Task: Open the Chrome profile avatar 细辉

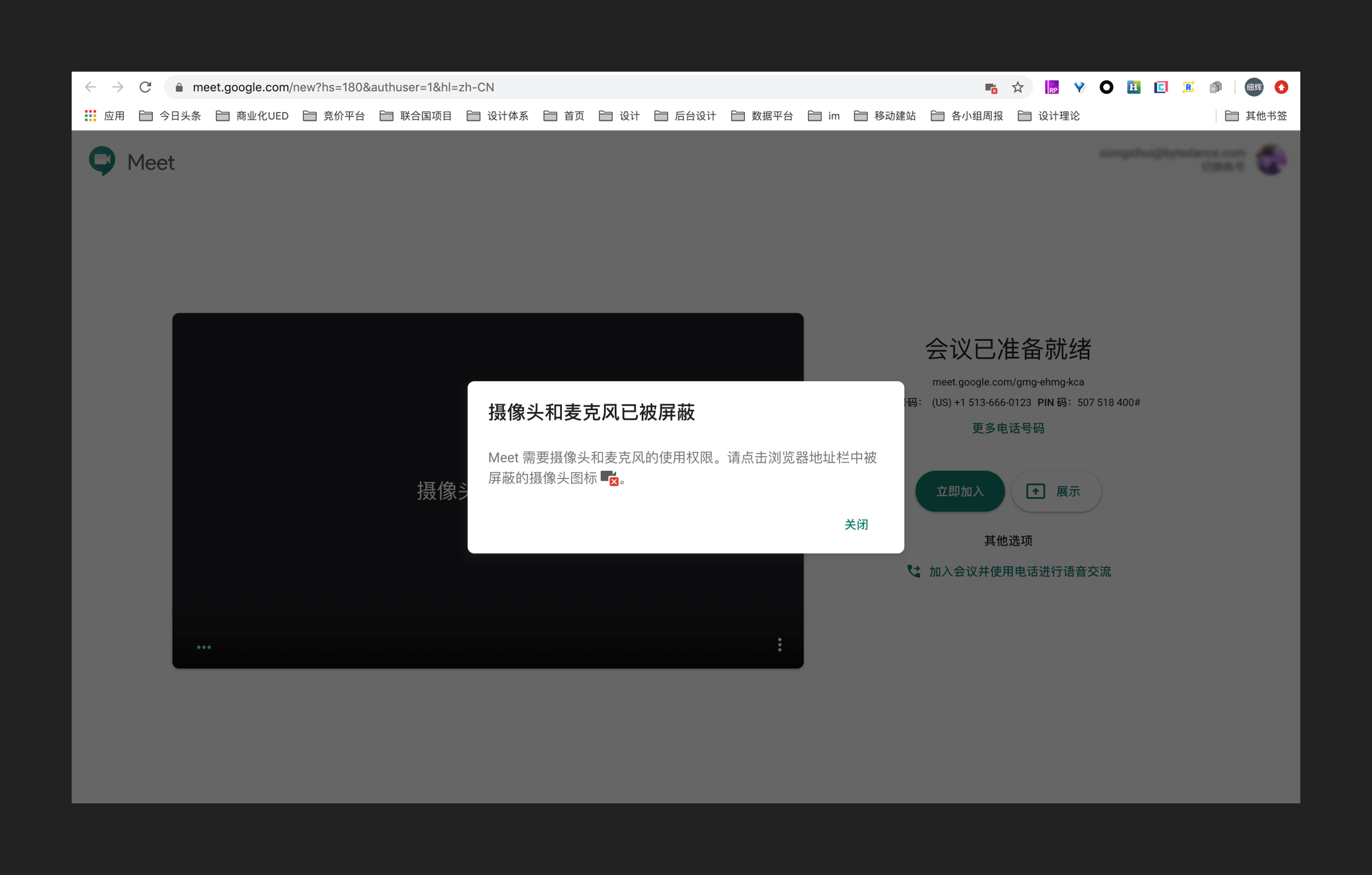Action: pyautogui.click(x=1254, y=87)
